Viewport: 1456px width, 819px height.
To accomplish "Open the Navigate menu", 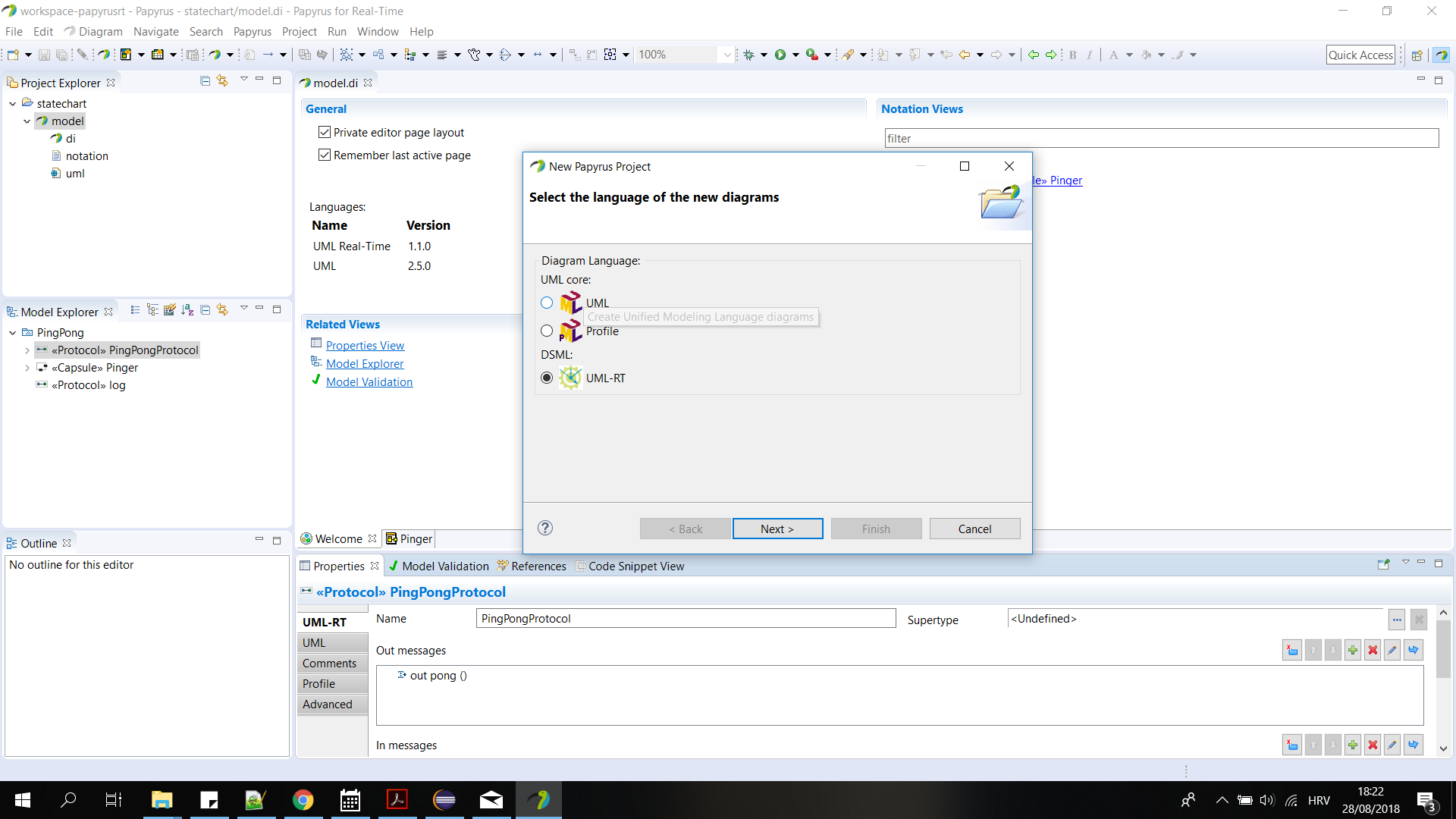I will pos(155,31).
